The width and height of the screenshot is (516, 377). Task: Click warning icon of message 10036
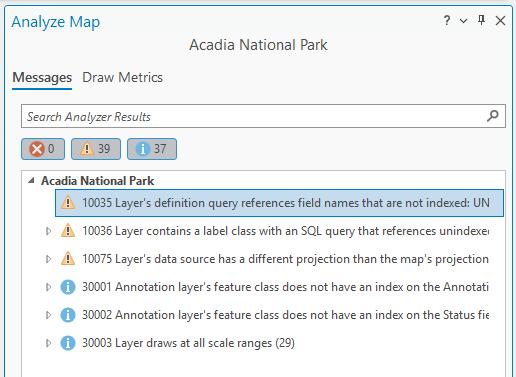point(68,231)
